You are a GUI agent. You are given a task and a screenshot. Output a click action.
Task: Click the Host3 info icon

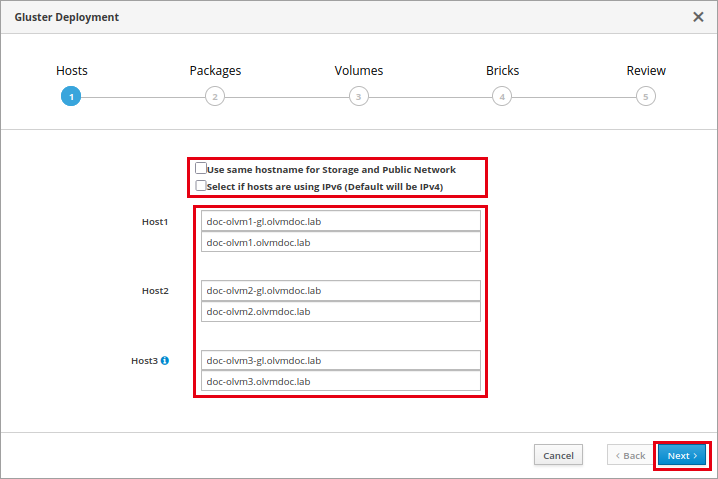click(x=165, y=360)
